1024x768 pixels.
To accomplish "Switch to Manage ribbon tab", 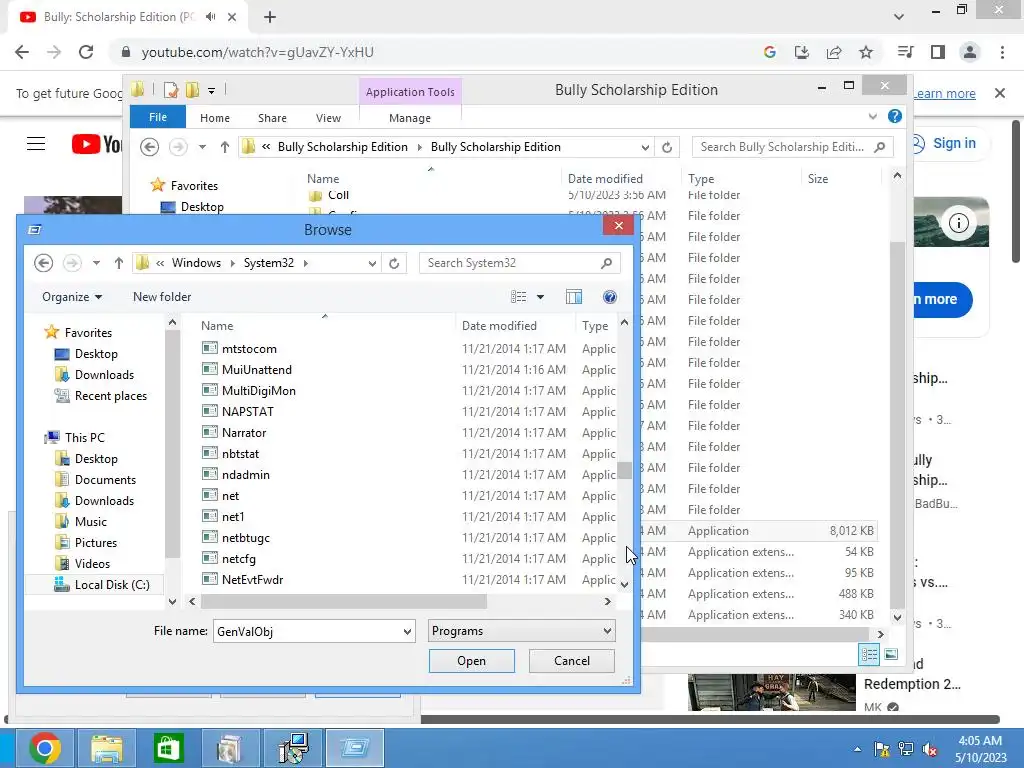I will [410, 118].
